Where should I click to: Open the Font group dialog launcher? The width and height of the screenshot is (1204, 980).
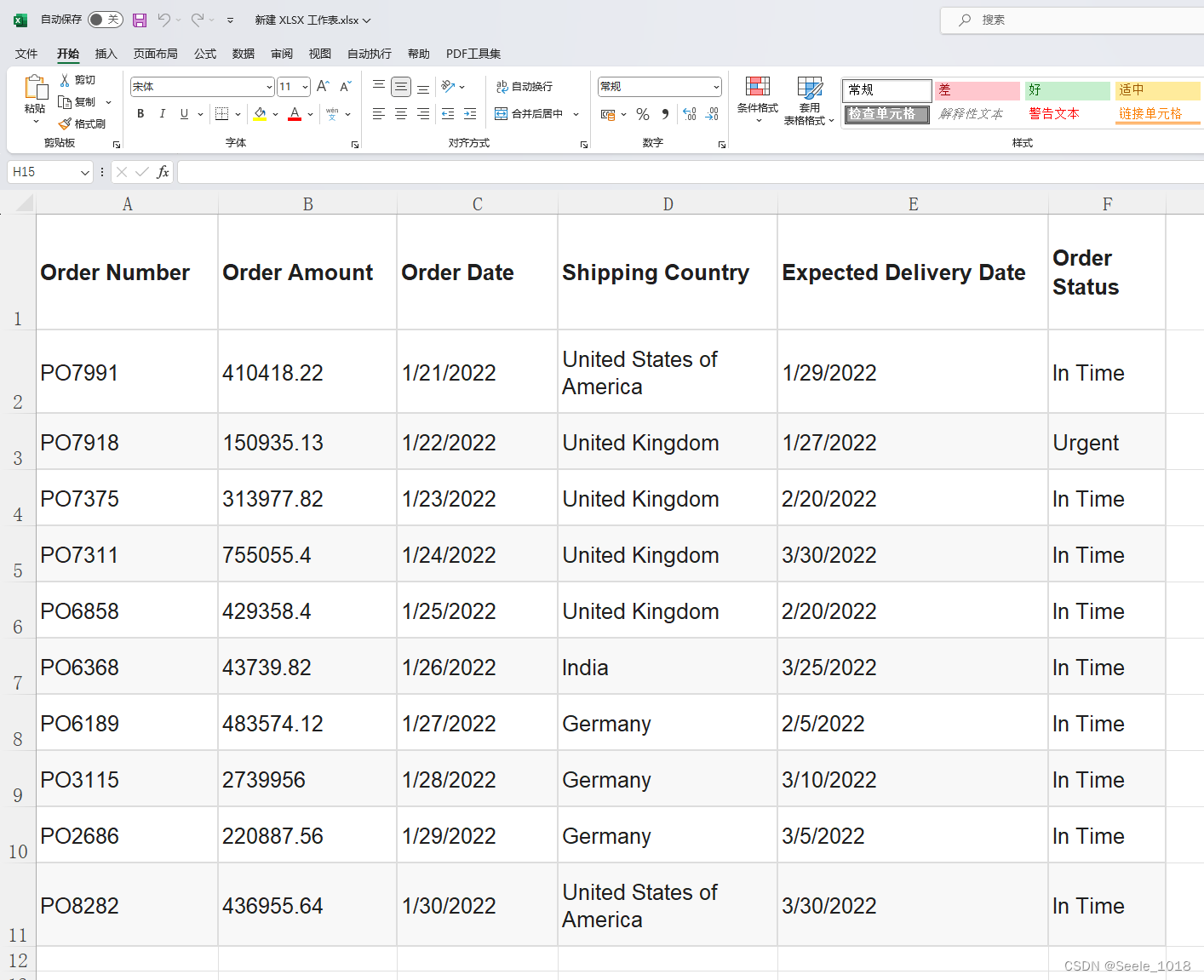pos(355,145)
